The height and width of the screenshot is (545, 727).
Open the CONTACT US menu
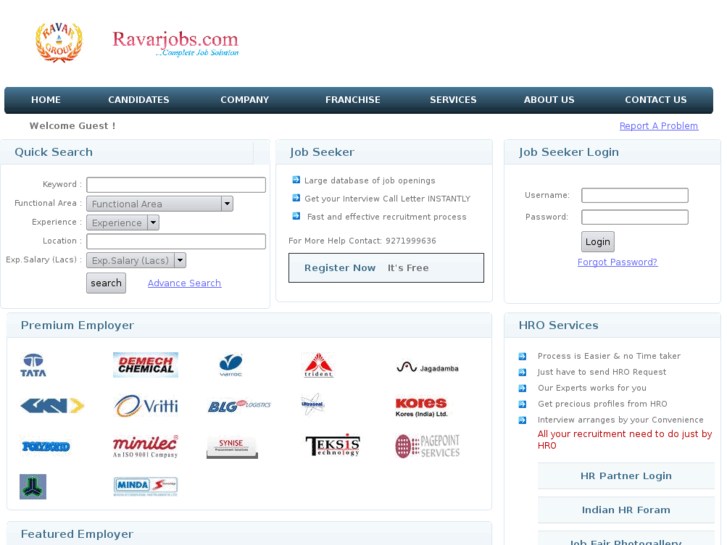click(x=656, y=100)
